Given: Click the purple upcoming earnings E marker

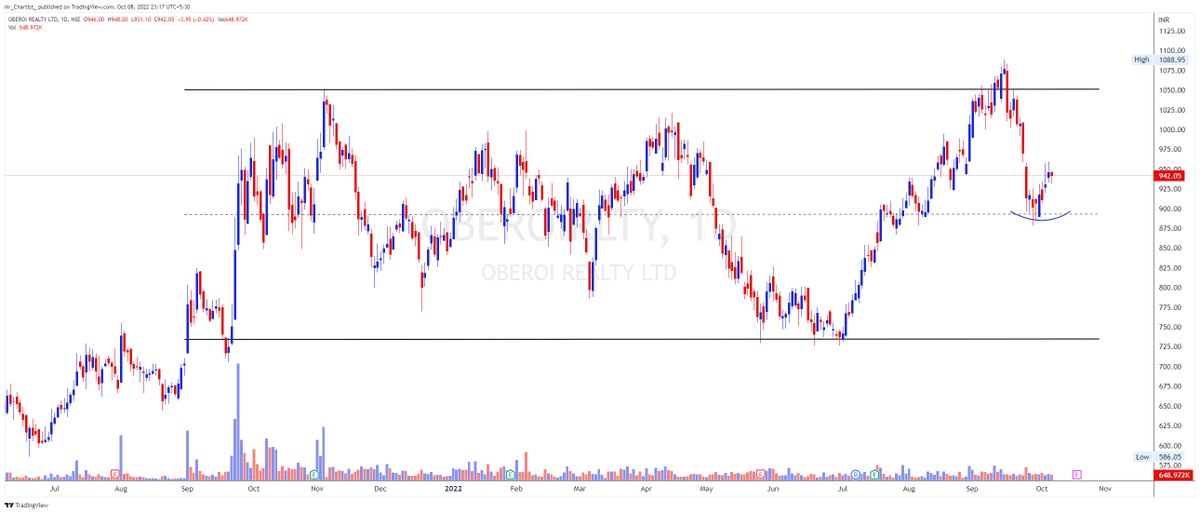Looking at the screenshot, I should (x=1077, y=473).
